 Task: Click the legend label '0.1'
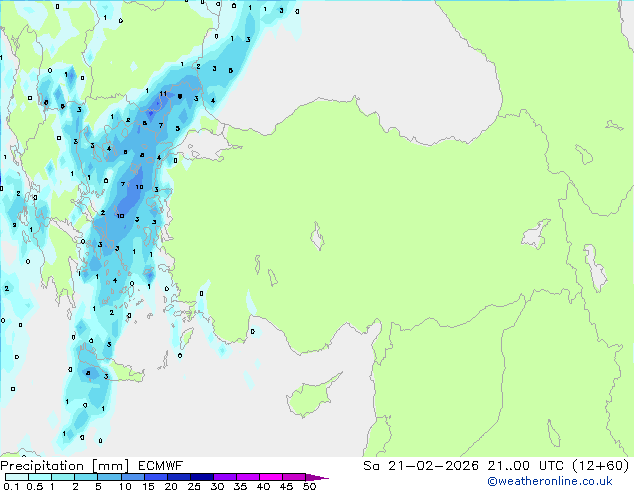tap(11, 486)
